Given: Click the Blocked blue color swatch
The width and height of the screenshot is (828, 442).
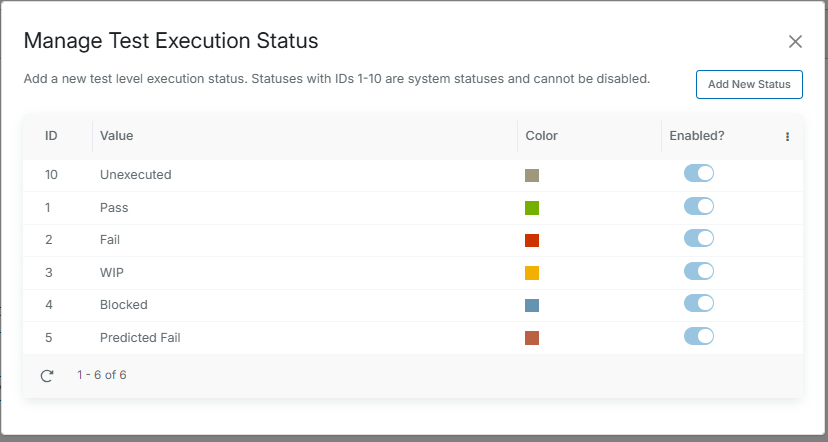Looking at the screenshot, I should 532,305.
